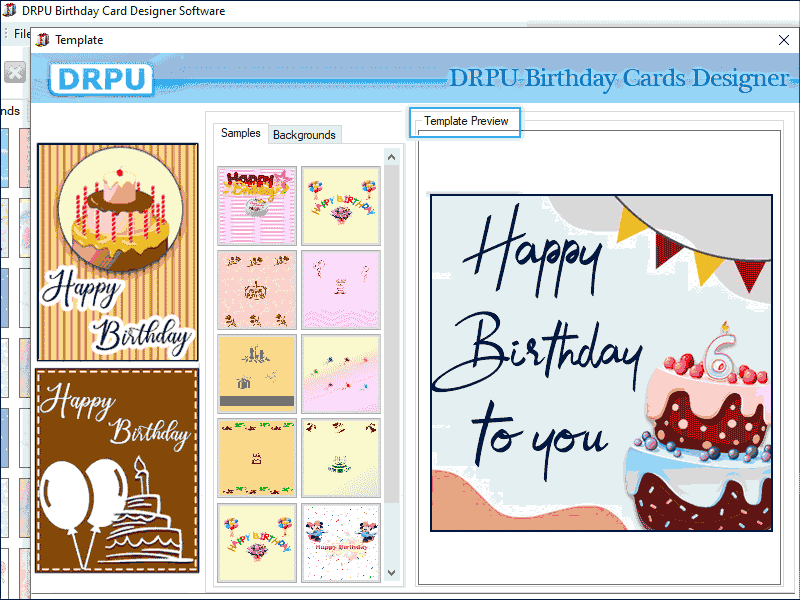Viewport: 800px width, 600px height.
Task: Click the scroll up arrow of samples list
Action: pyautogui.click(x=391, y=156)
